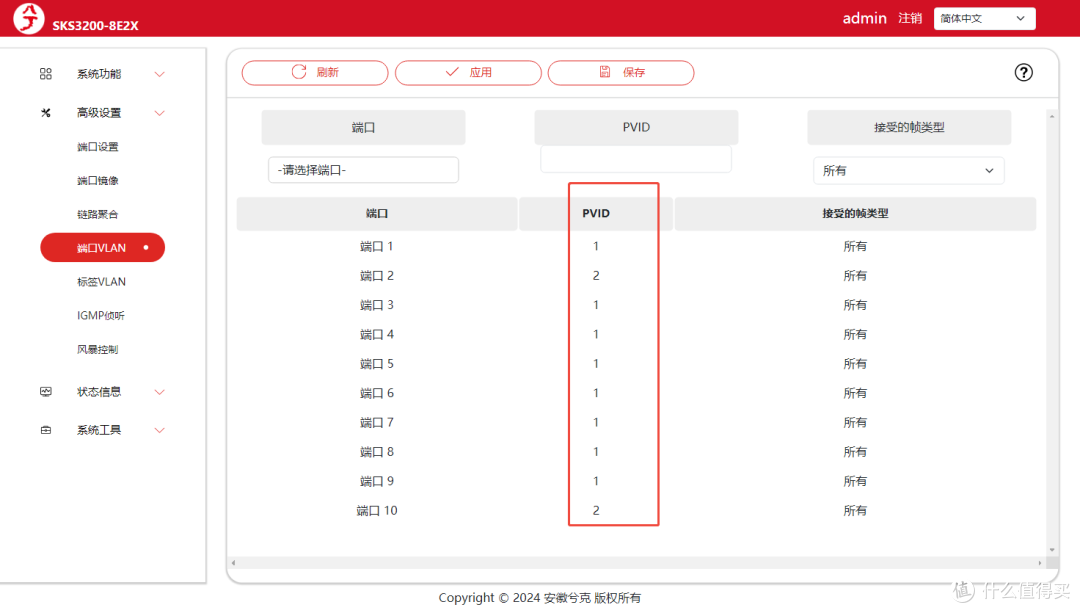The image size is (1080, 613).
Task: Open the 标签VLAN menu item
Action: 101,282
